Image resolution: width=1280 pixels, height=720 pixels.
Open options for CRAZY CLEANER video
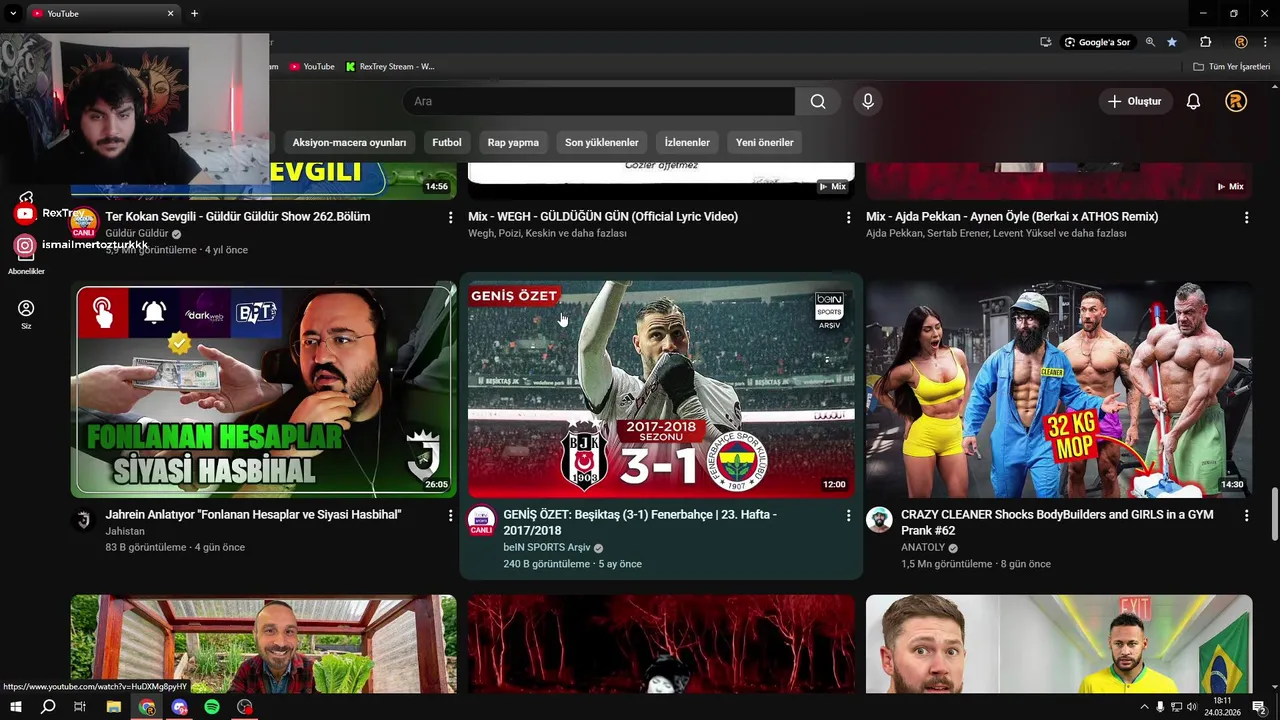pyautogui.click(x=1246, y=515)
